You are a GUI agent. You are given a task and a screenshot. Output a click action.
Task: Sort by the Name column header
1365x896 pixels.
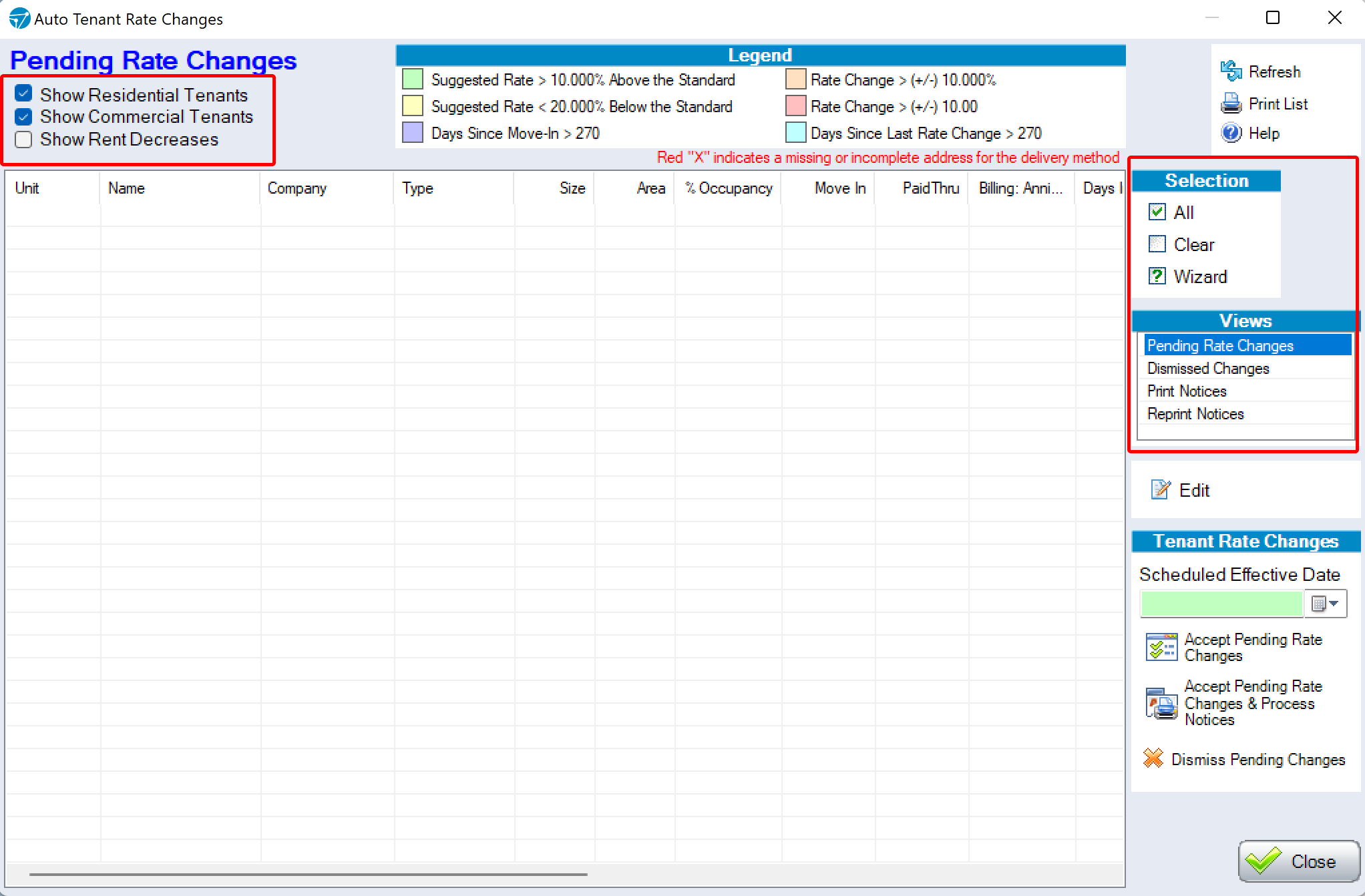[x=180, y=188]
